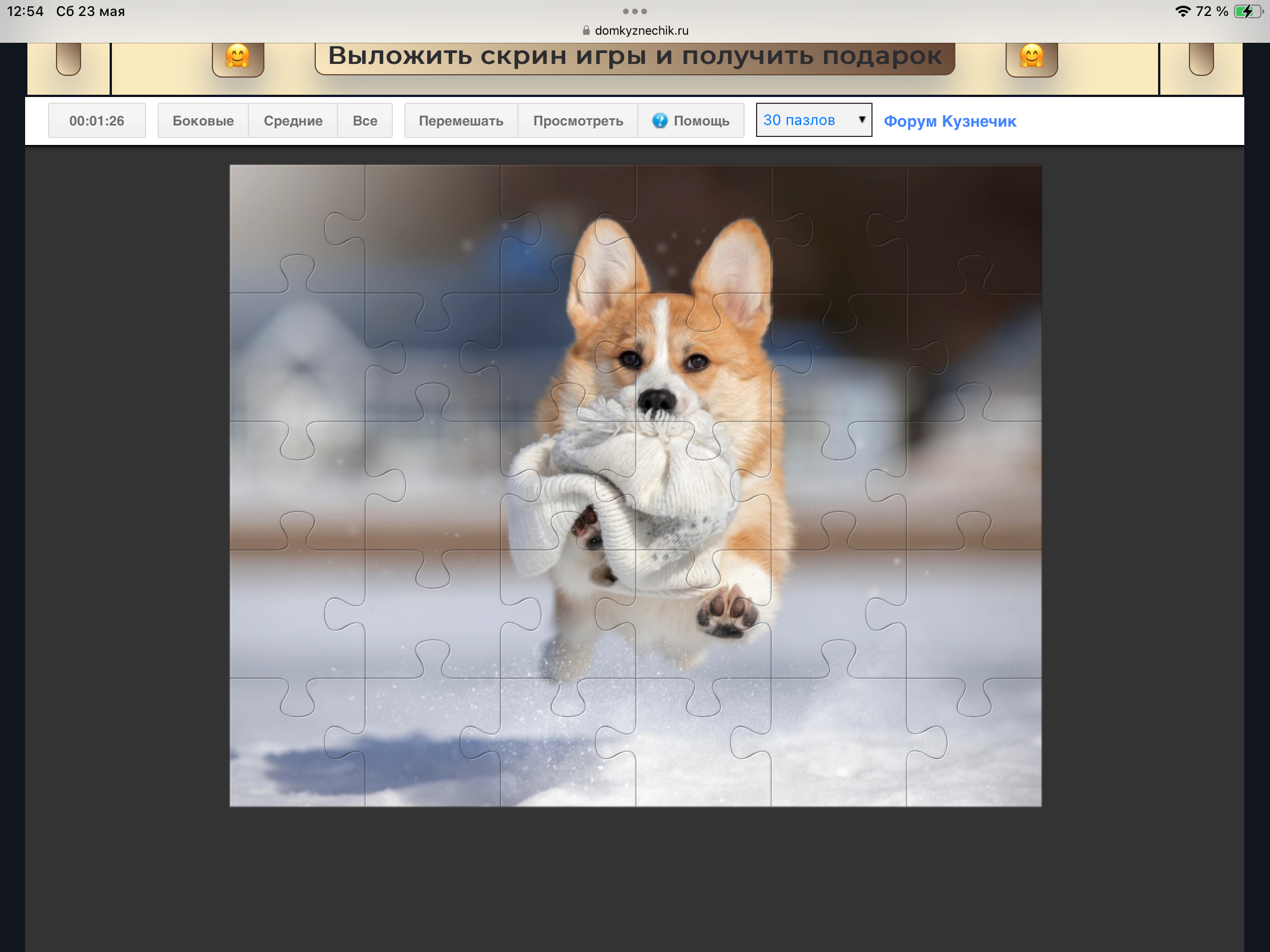Open the Помощь help button
This screenshot has width=1270, height=952.
tap(691, 120)
